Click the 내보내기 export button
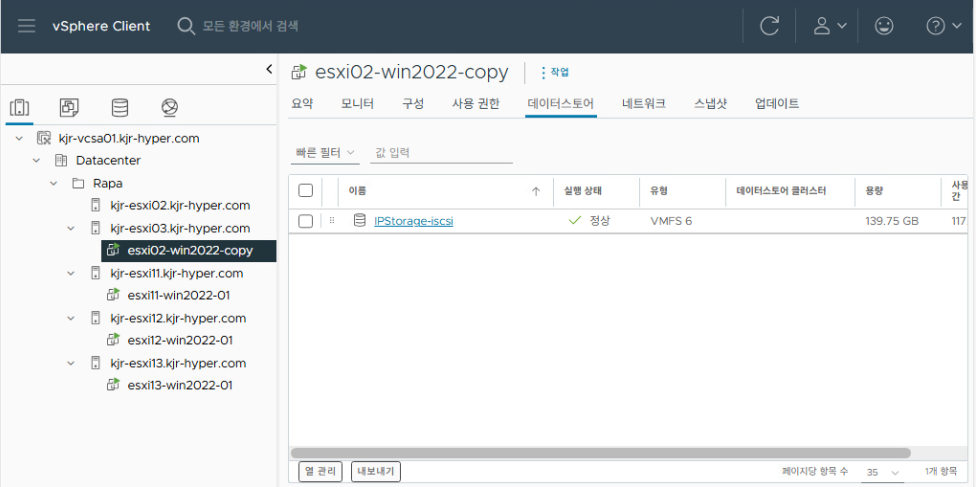The image size is (976, 487). [x=376, y=472]
